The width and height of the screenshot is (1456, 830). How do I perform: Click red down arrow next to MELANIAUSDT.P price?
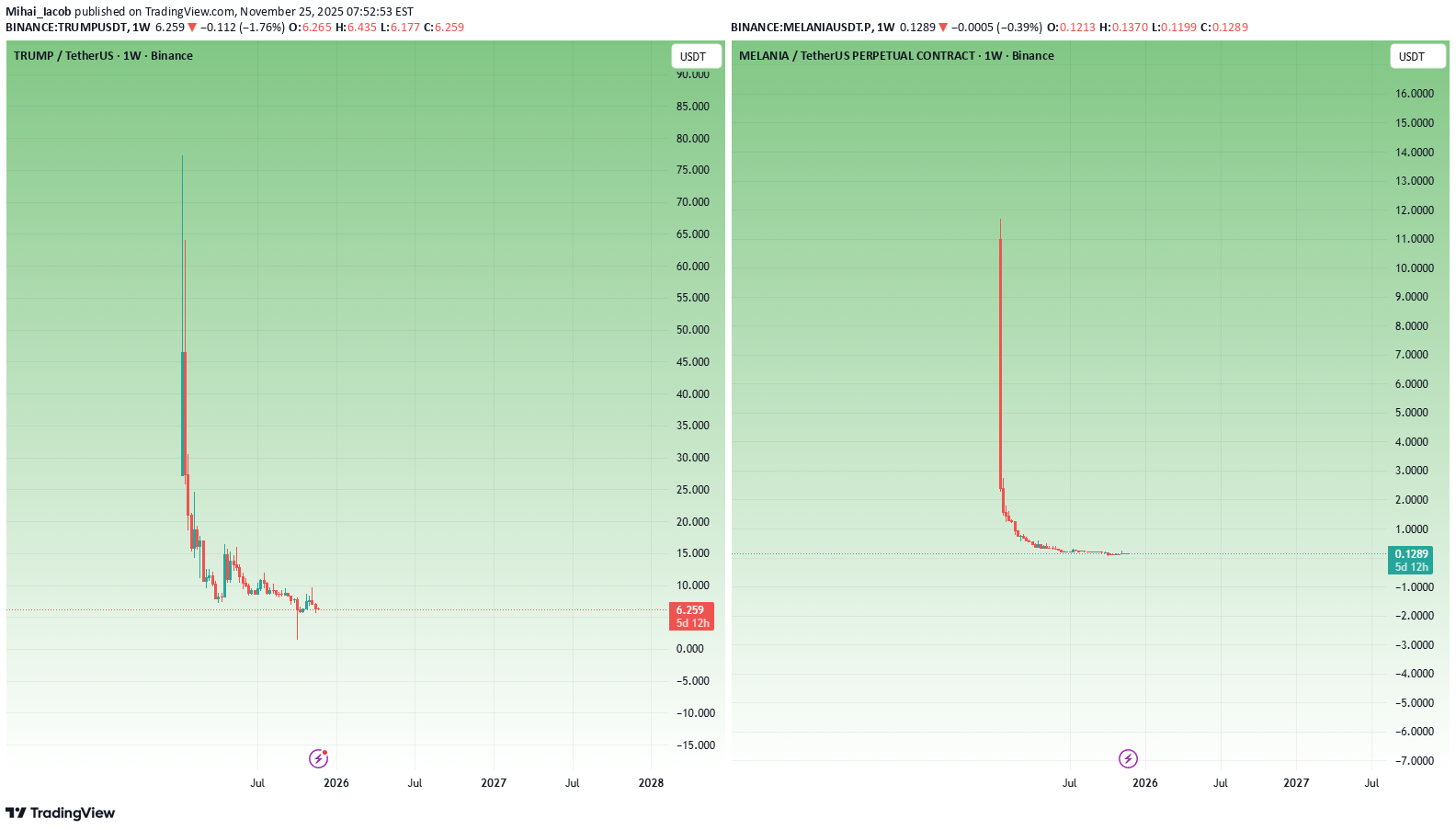942,28
